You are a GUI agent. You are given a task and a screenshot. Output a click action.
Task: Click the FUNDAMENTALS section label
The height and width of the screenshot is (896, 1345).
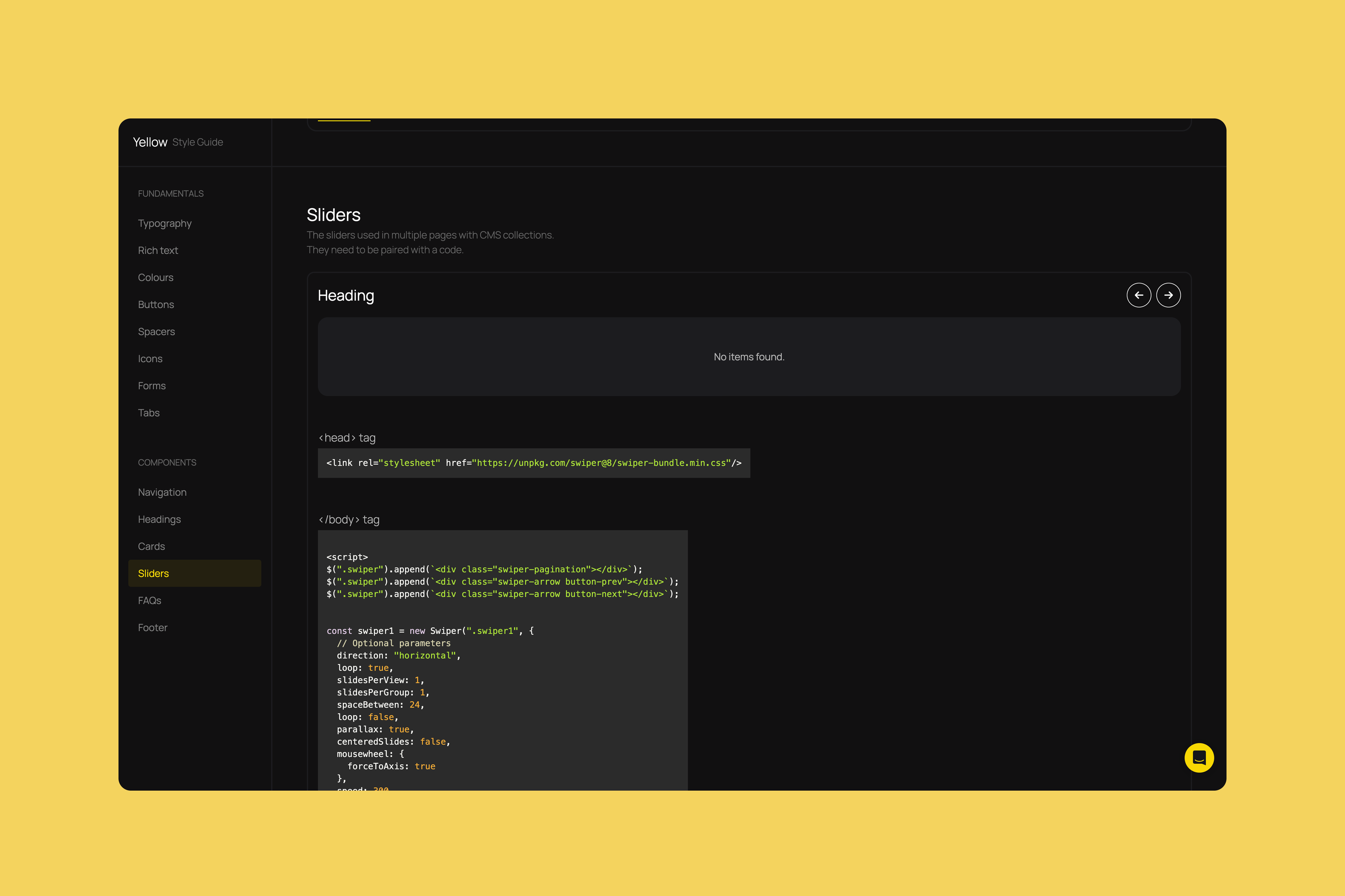coord(171,194)
